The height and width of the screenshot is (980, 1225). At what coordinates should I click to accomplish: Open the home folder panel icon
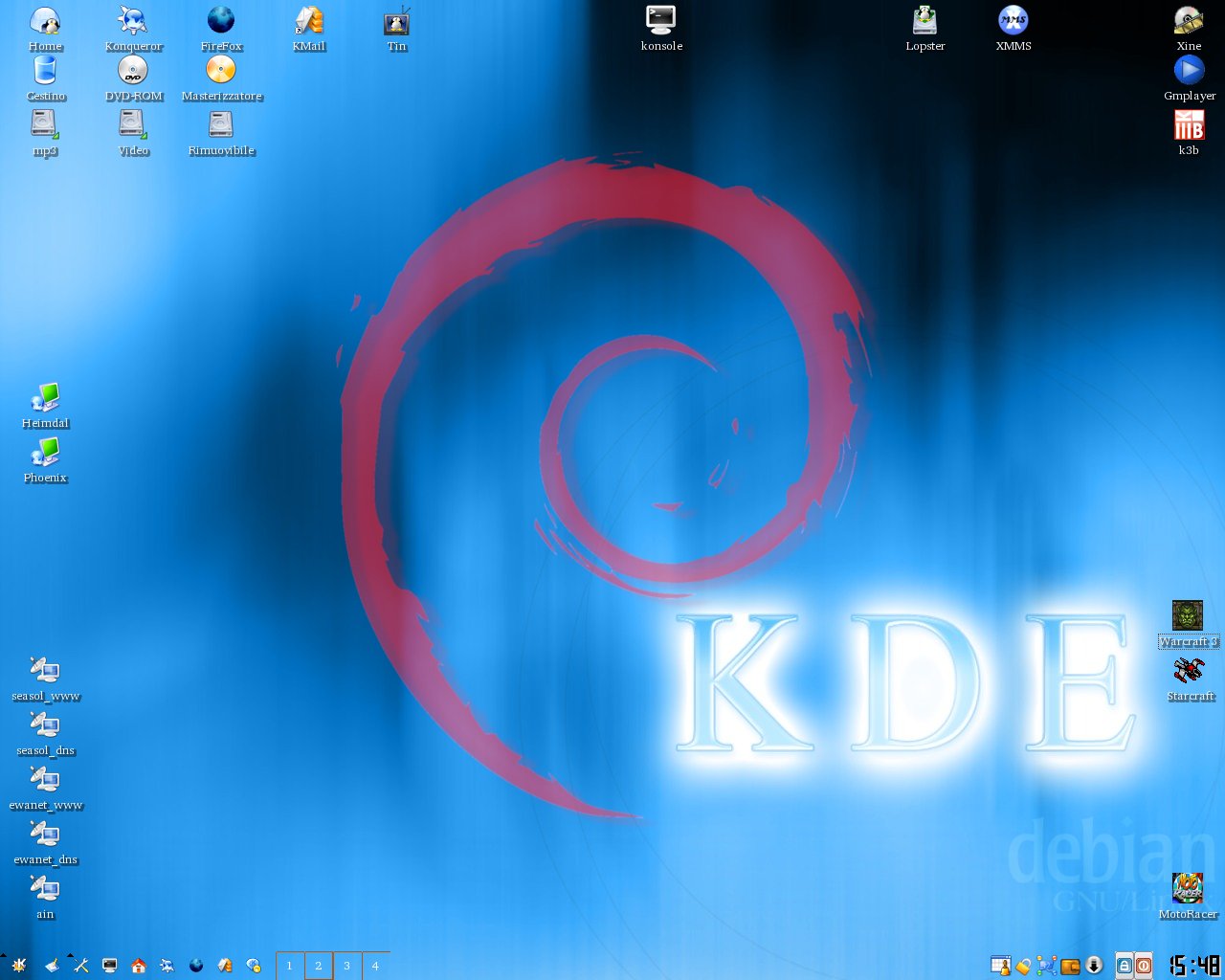coord(139,967)
